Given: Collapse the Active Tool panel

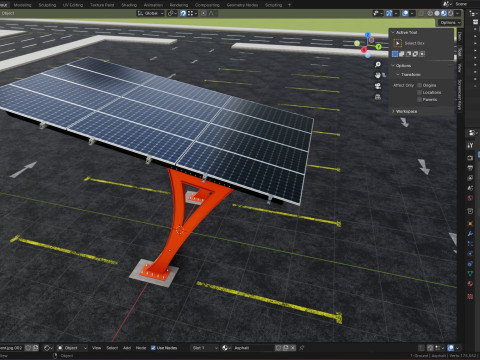Looking at the screenshot, I should coord(405,32).
